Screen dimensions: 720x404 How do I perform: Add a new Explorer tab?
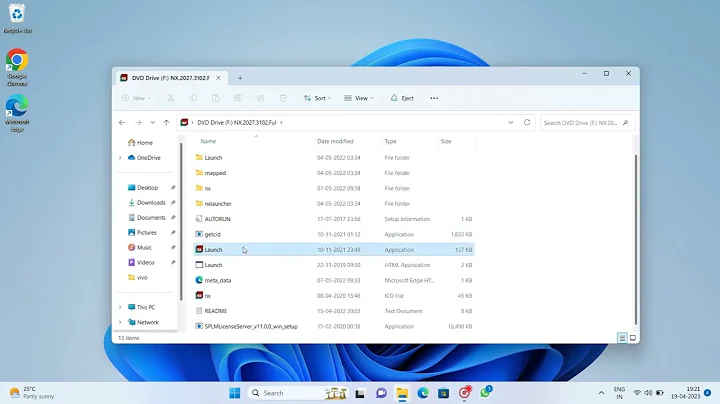tap(240, 78)
